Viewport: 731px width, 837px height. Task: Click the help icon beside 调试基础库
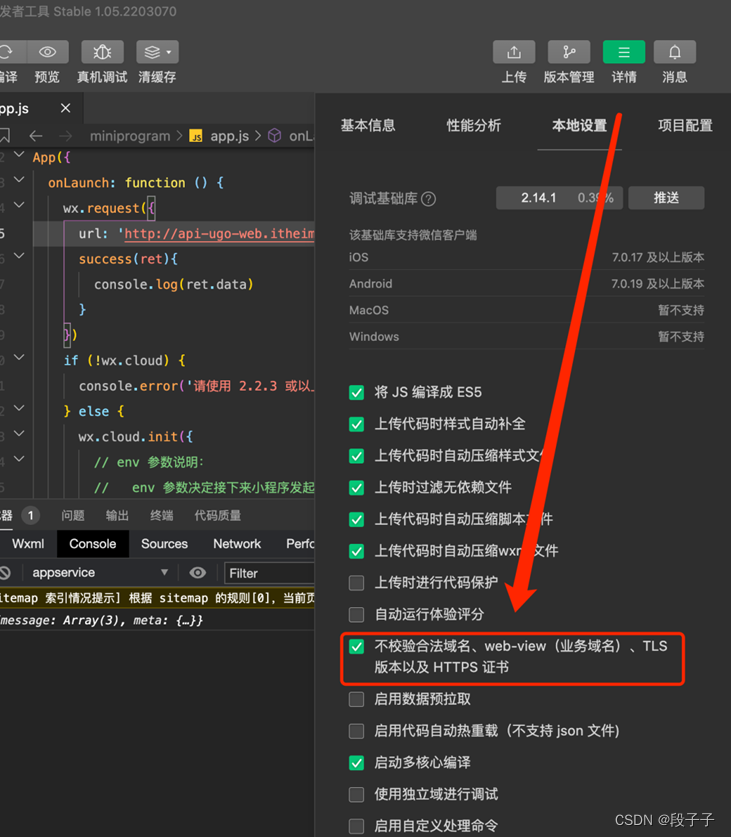coord(428,199)
